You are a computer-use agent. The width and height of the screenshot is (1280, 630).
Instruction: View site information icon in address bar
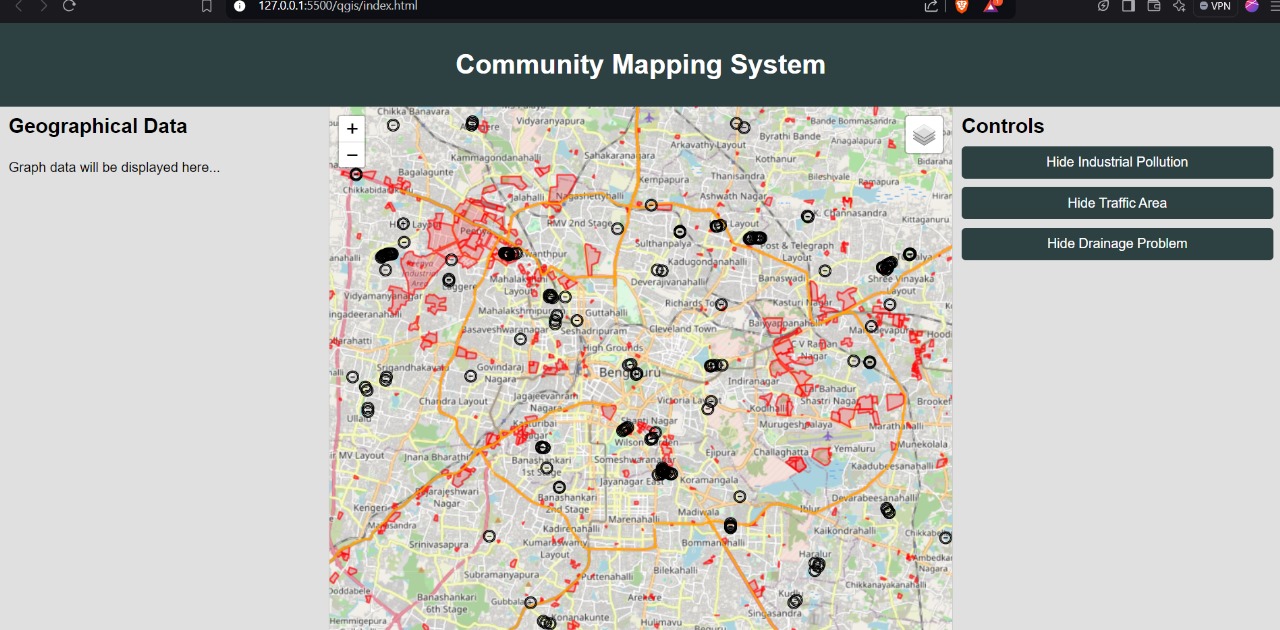pyautogui.click(x=239, y=6)
